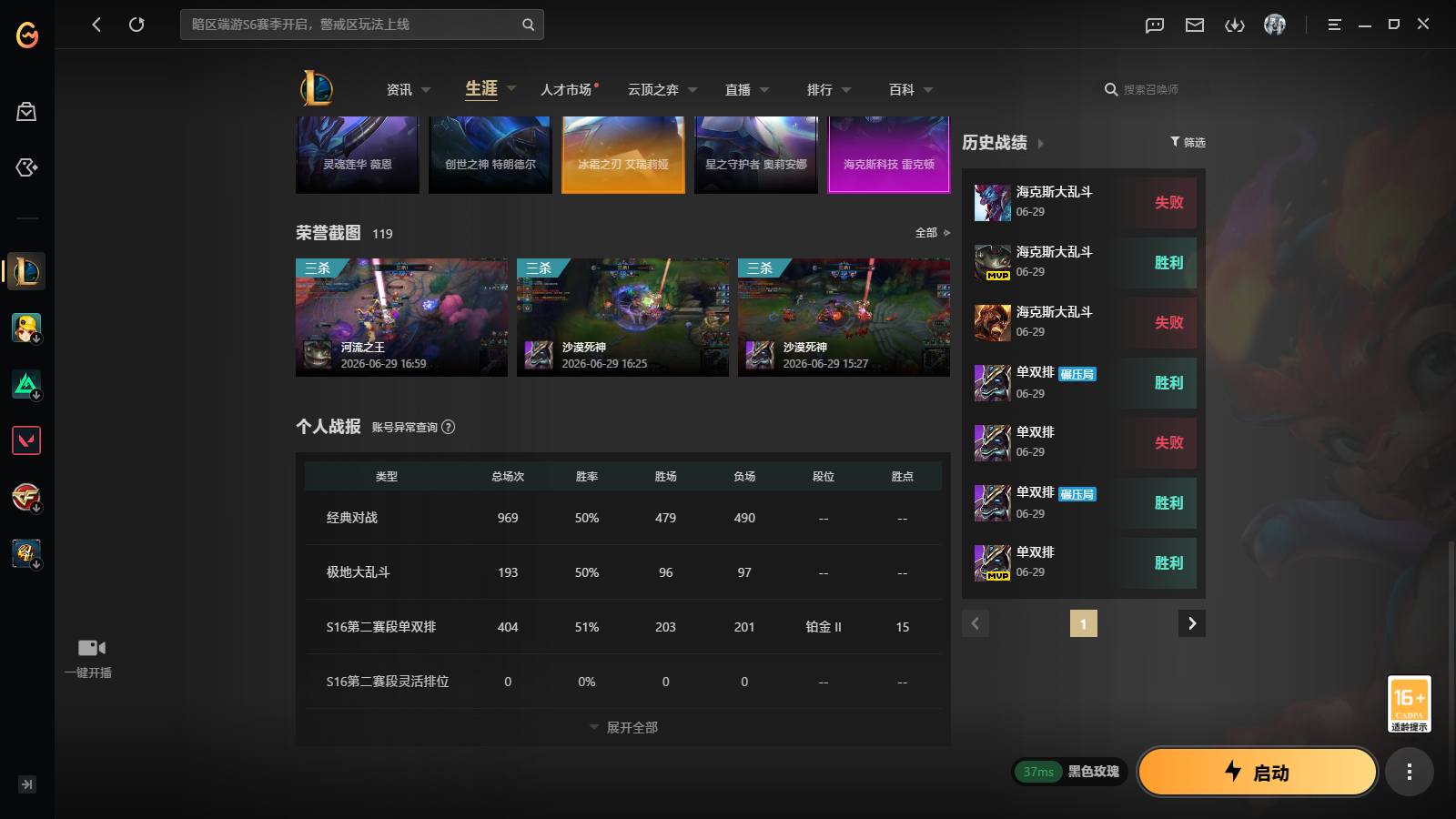Image resolution: width=1456 pixels, height=819 pixels.
Task: Select the yellow duck game icon
Action: coord(26,328)
